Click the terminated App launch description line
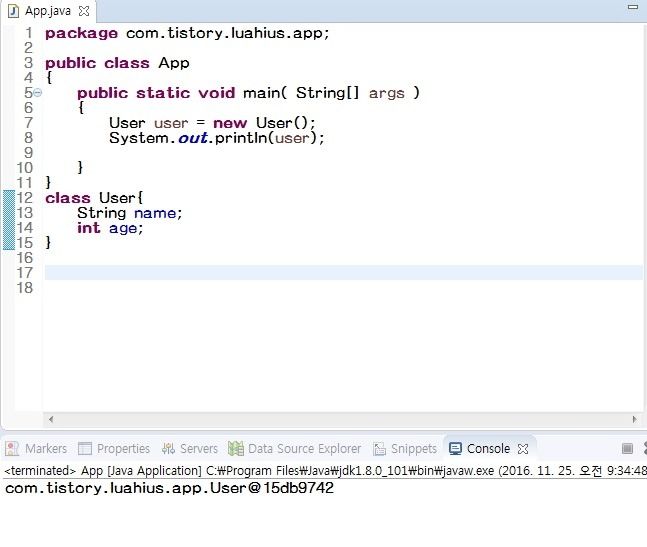Image resolution: width=647 pixels, height=547 pixels. (325, 470)
